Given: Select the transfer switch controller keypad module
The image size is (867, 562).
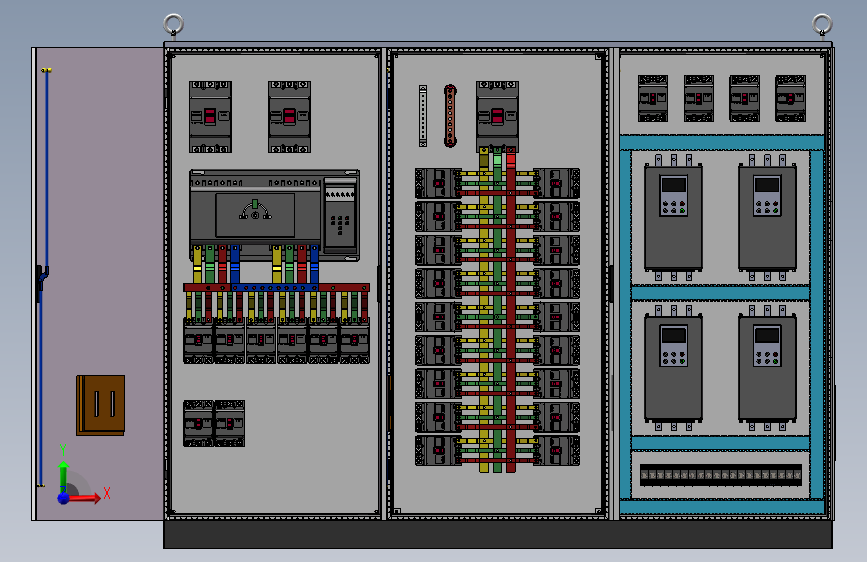Looking at the screenshot, I should pyautogui.click(x=340, y=216).
